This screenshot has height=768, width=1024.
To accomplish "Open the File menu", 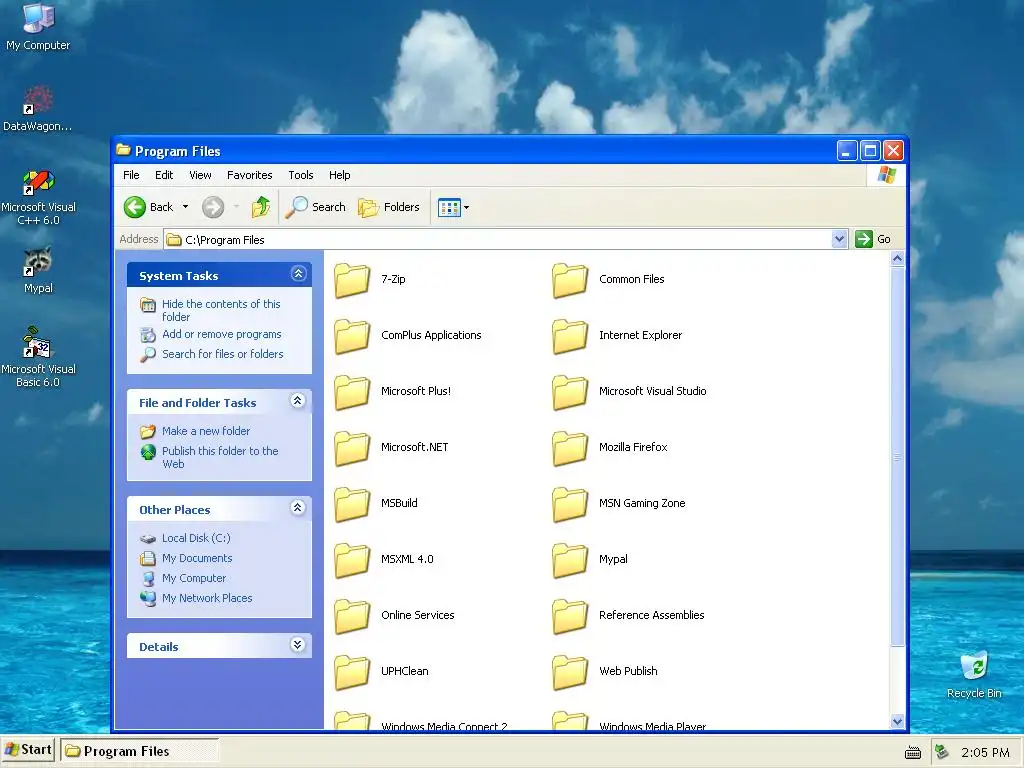I will click(131, 175).
